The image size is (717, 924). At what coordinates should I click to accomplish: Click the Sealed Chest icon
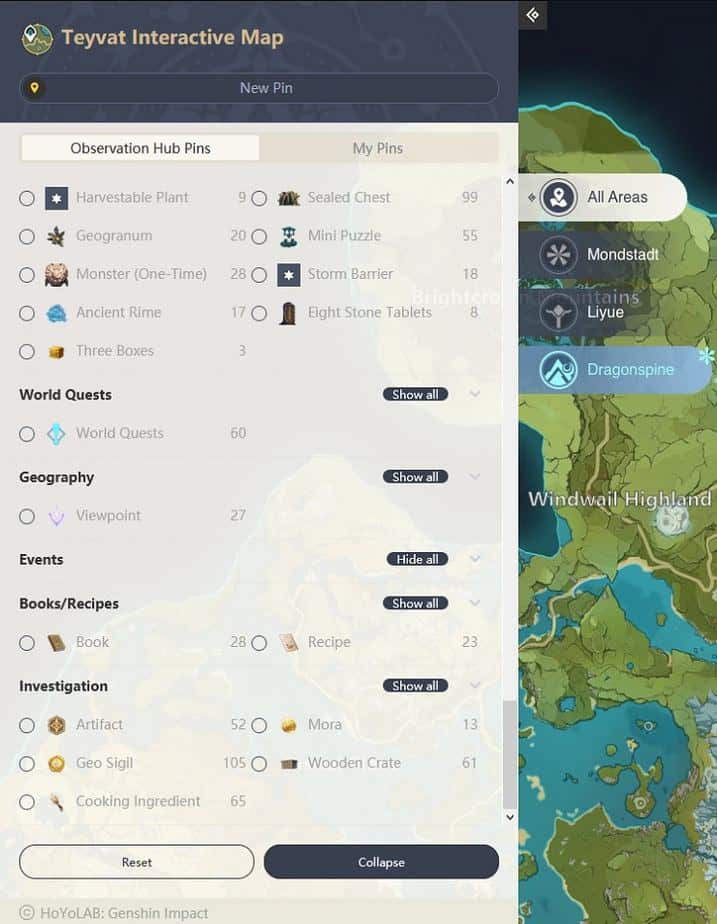[x=289, y=198]
